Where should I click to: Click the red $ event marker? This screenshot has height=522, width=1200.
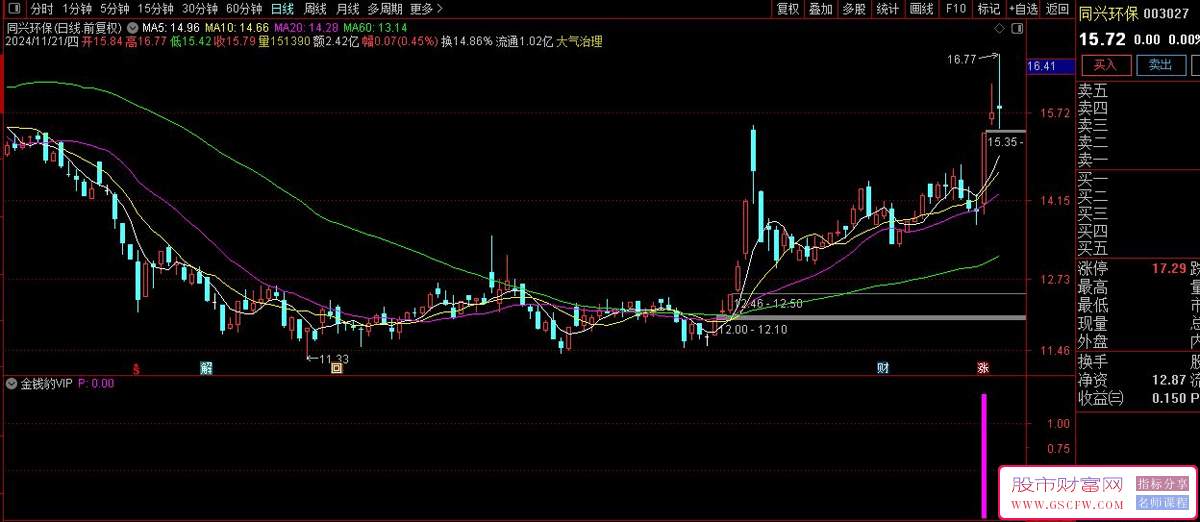pyautogui.click(x=137, y=368)
